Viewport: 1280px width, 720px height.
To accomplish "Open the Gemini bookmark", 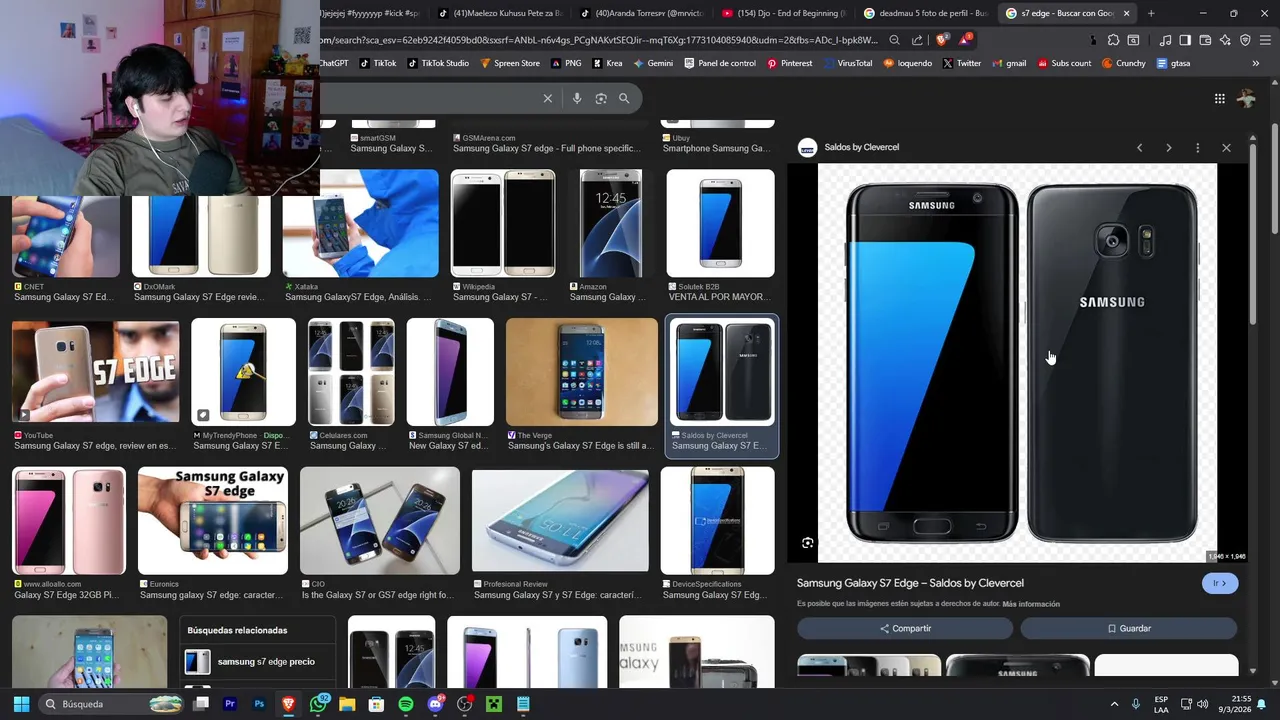I will [x=652, y=63].
